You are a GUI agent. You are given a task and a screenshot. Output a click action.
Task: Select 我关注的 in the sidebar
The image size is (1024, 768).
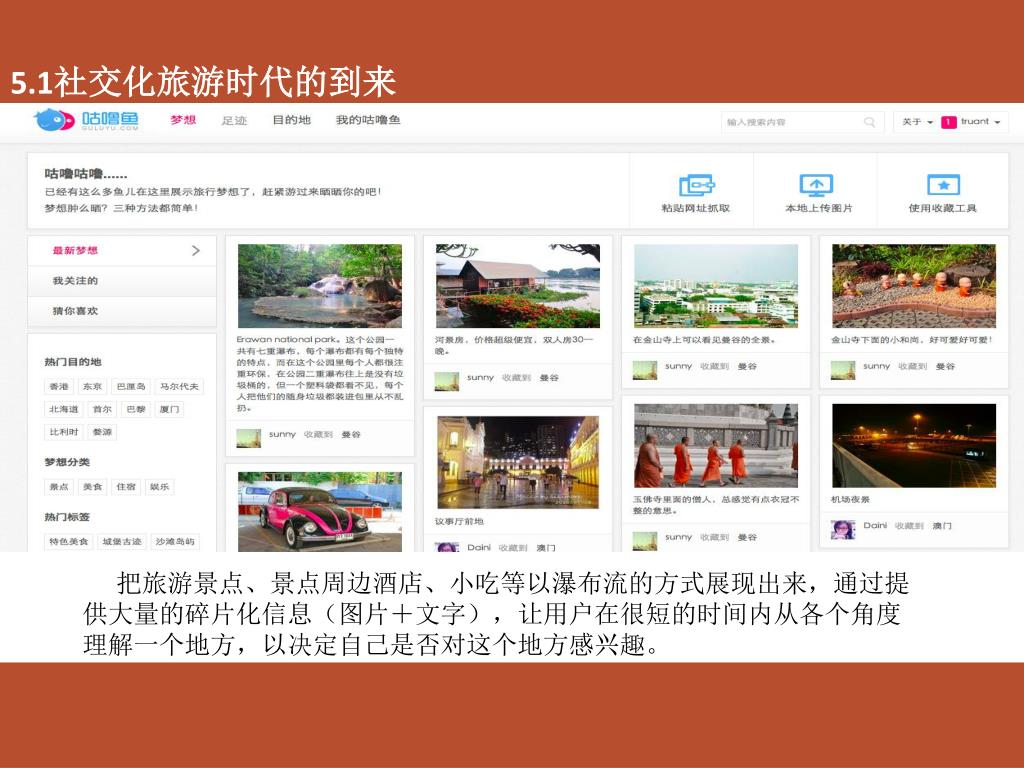122,281
